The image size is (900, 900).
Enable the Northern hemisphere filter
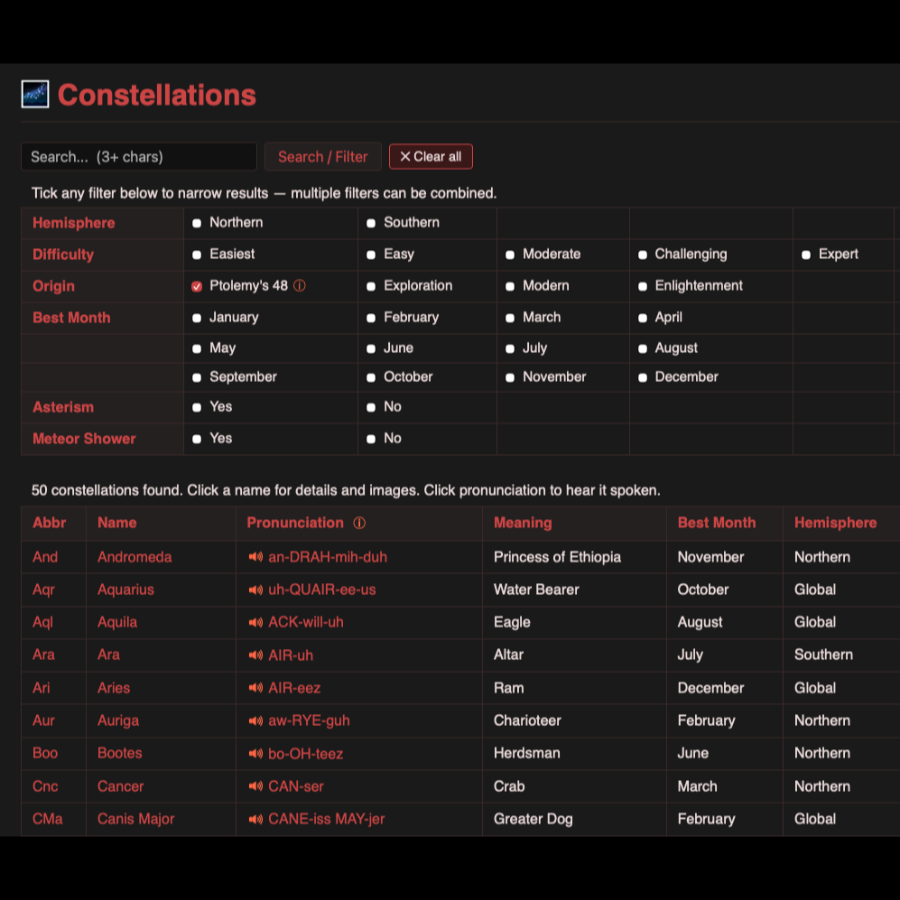(197, 223)
